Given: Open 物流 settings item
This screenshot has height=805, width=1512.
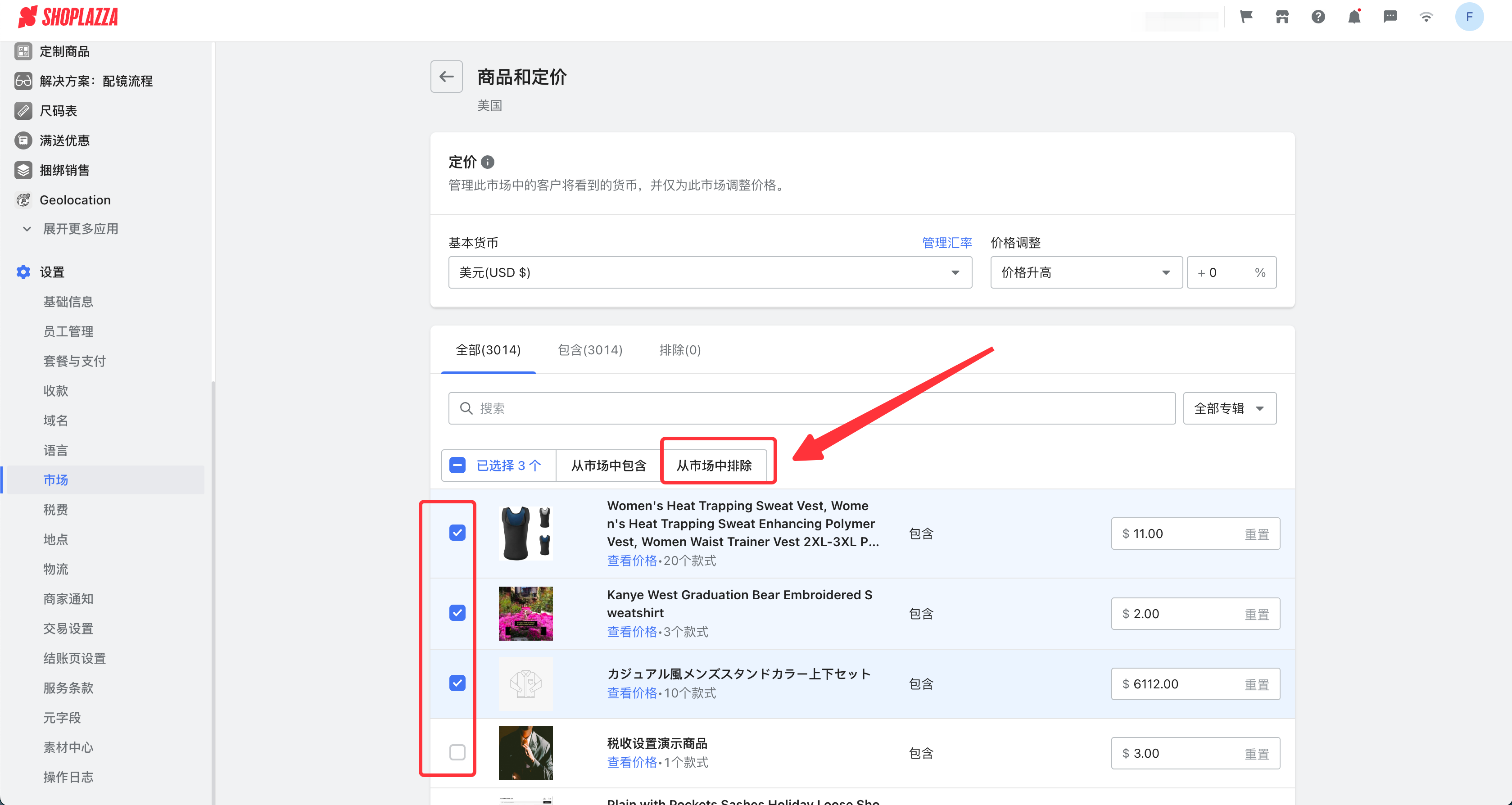Looking at the screenshot, I should [56, 569].
